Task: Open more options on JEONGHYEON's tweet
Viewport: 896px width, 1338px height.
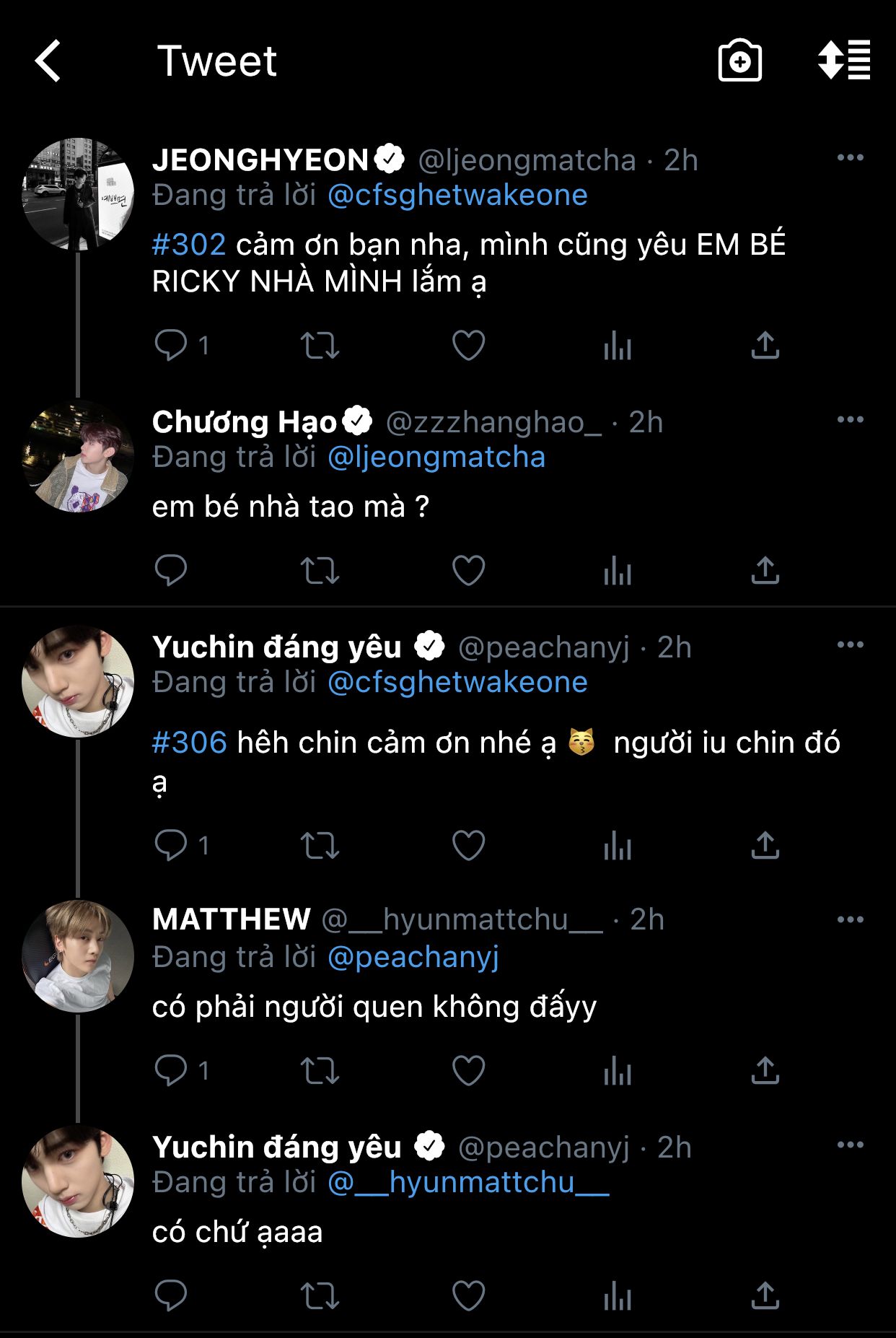Action: [x=850, y=158]
